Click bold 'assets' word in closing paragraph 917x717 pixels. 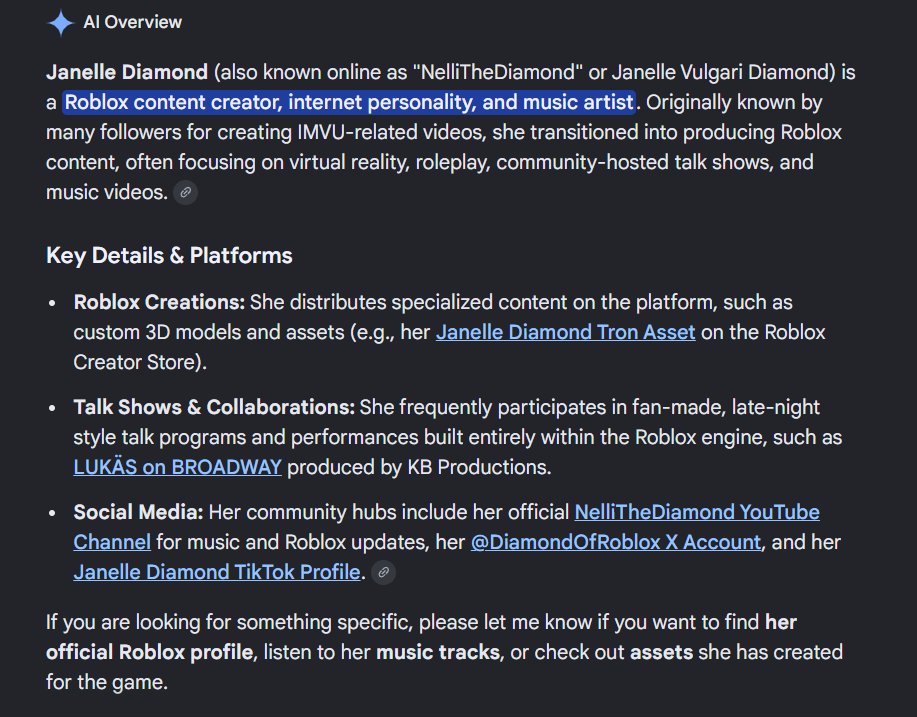(x=661, y=652)
